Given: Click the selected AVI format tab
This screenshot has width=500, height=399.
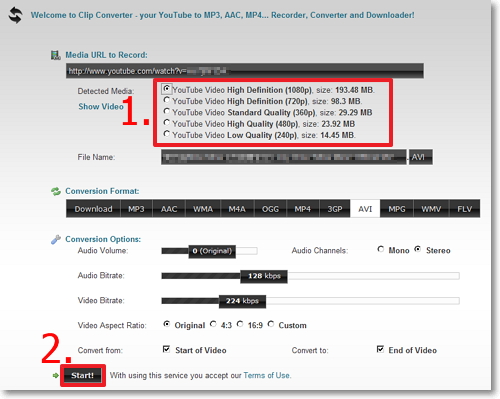Looking at the screenshot, I should (x=365, y=209).
